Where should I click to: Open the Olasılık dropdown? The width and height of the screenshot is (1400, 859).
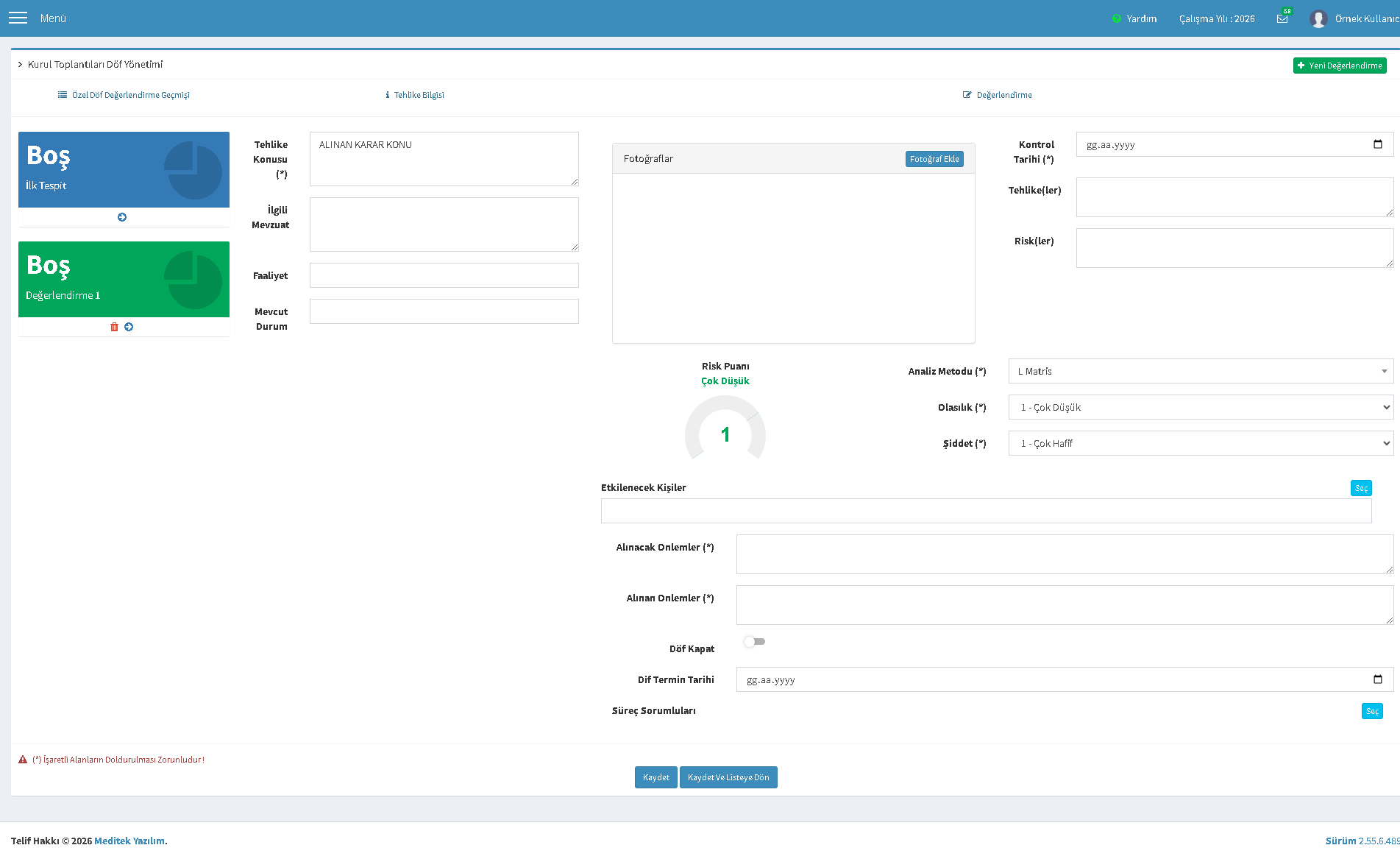(1201, 407)
